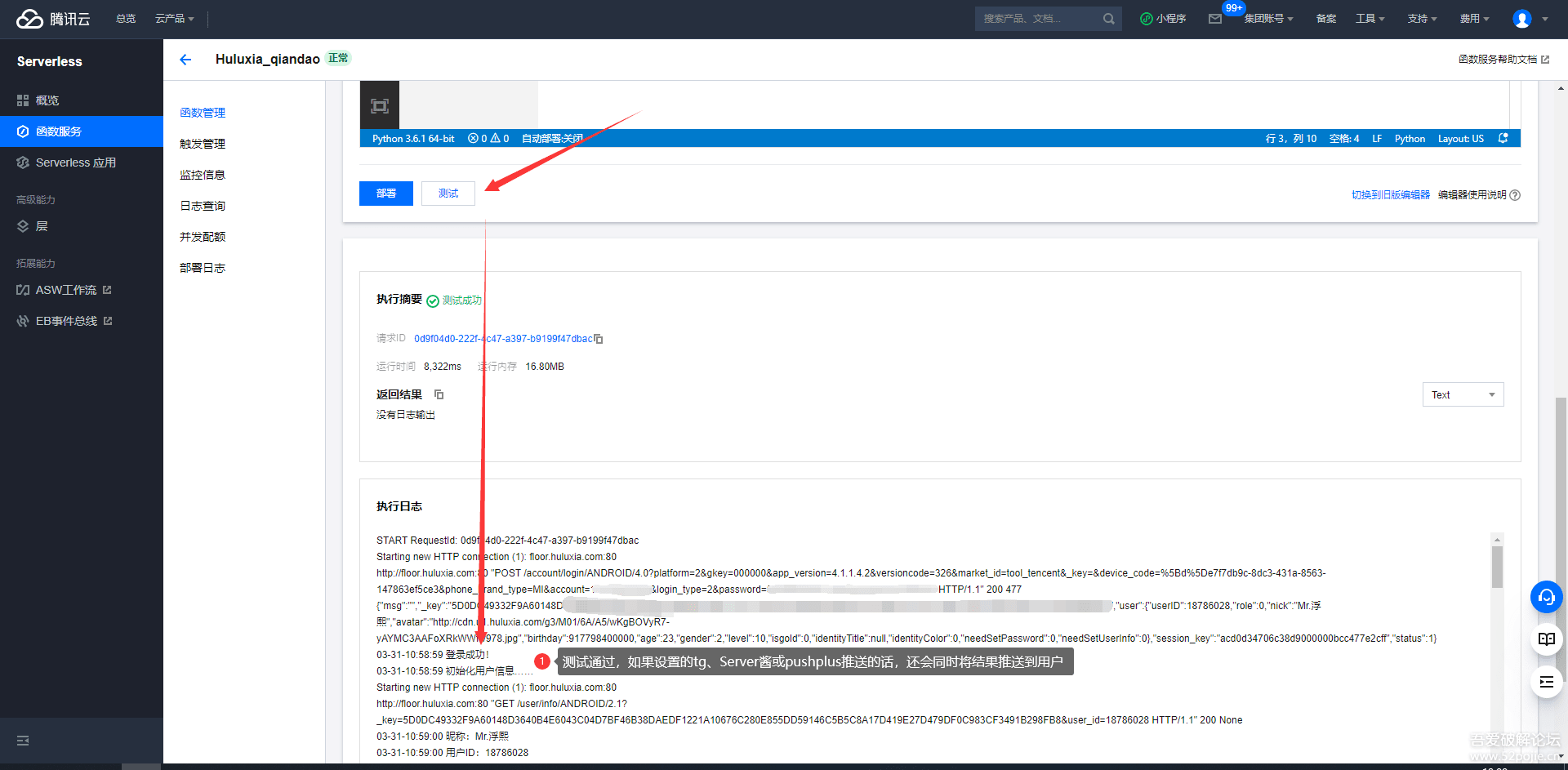The width and height of the screenshot is (1568, 770).
Task: Click the editor status bar feedback icon
Action: [x=1503, y=139]
